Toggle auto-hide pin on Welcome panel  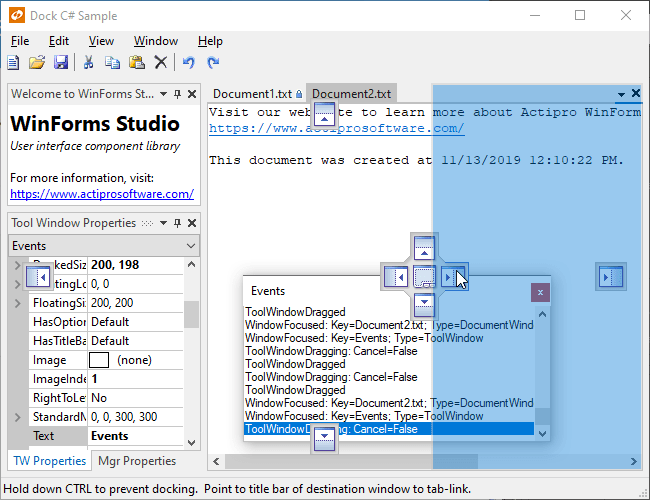[x=177, y=94]
